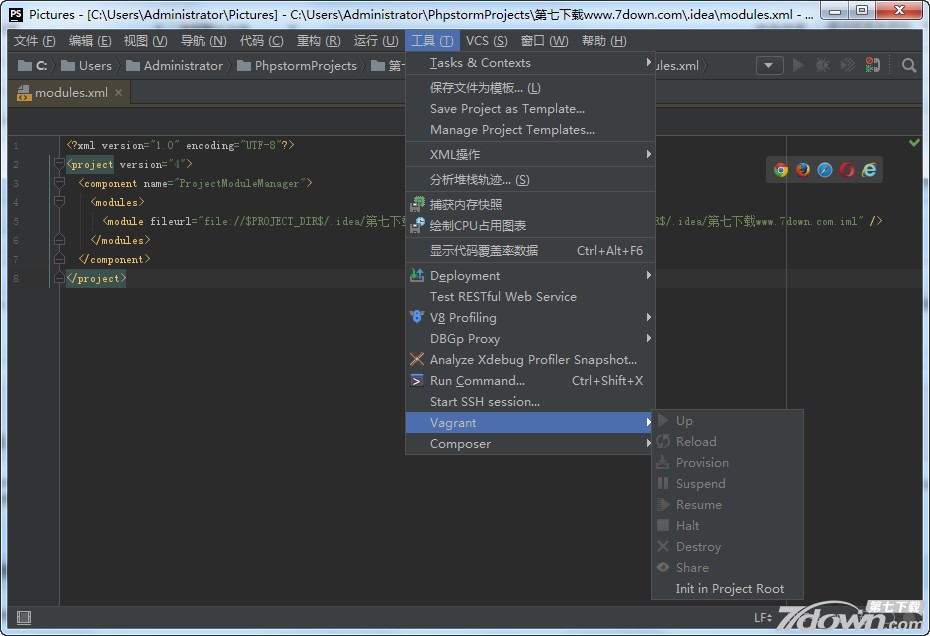Collapse the modules tag fold on line 4
930x636 pixels.
point(59,202)
